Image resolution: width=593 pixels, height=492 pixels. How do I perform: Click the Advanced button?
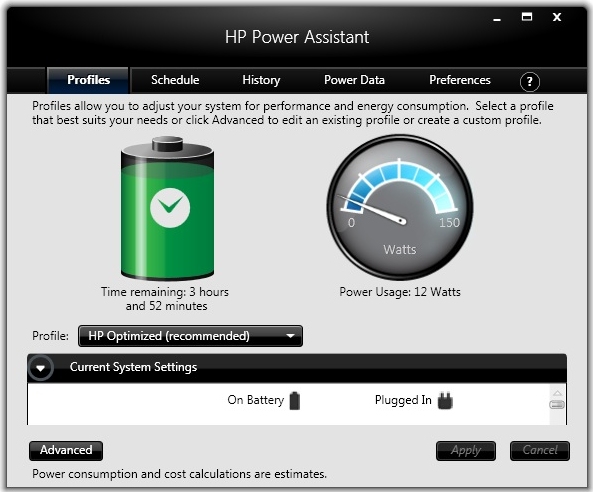click(66, 450)
